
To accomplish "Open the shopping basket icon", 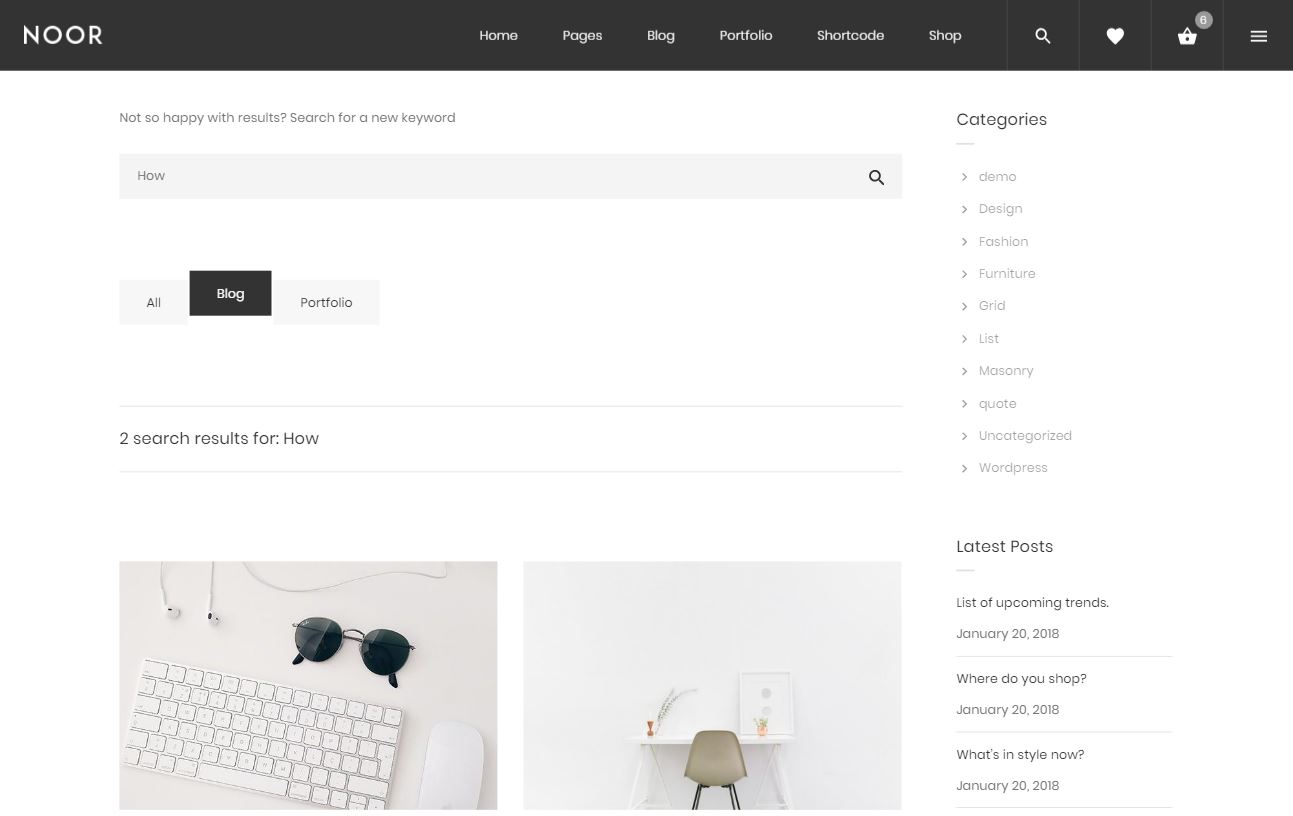I will 1187,37.
